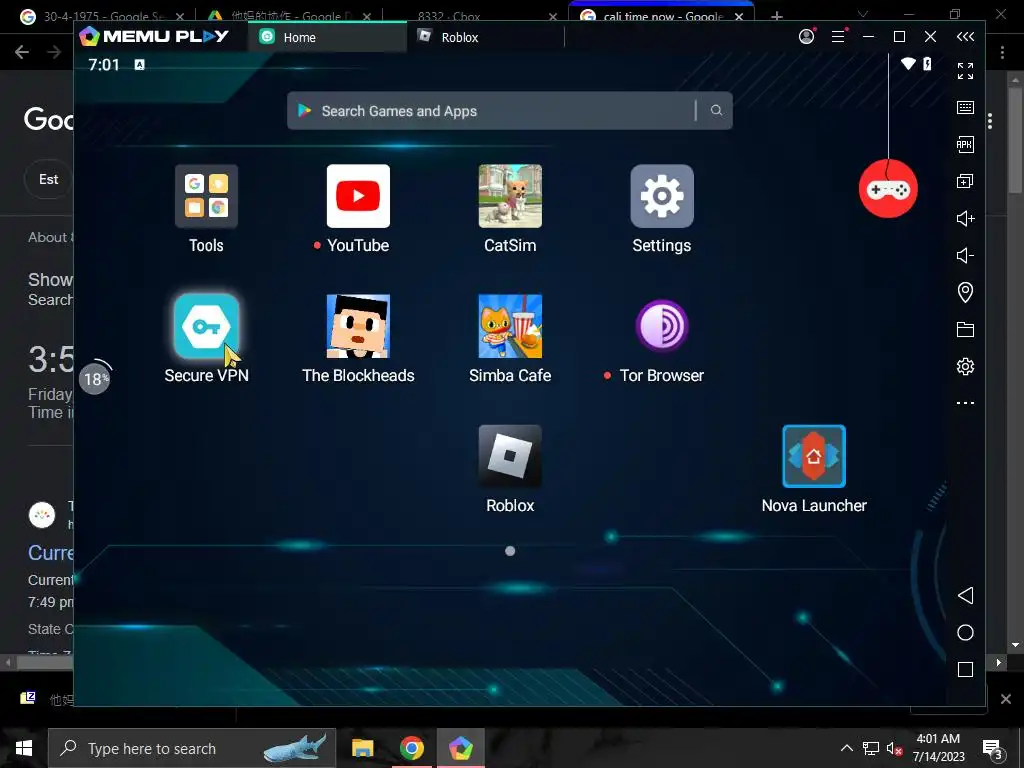Increase emulator volume
This screenshot has width=1024, height=768.
click(x=965, y=219)
